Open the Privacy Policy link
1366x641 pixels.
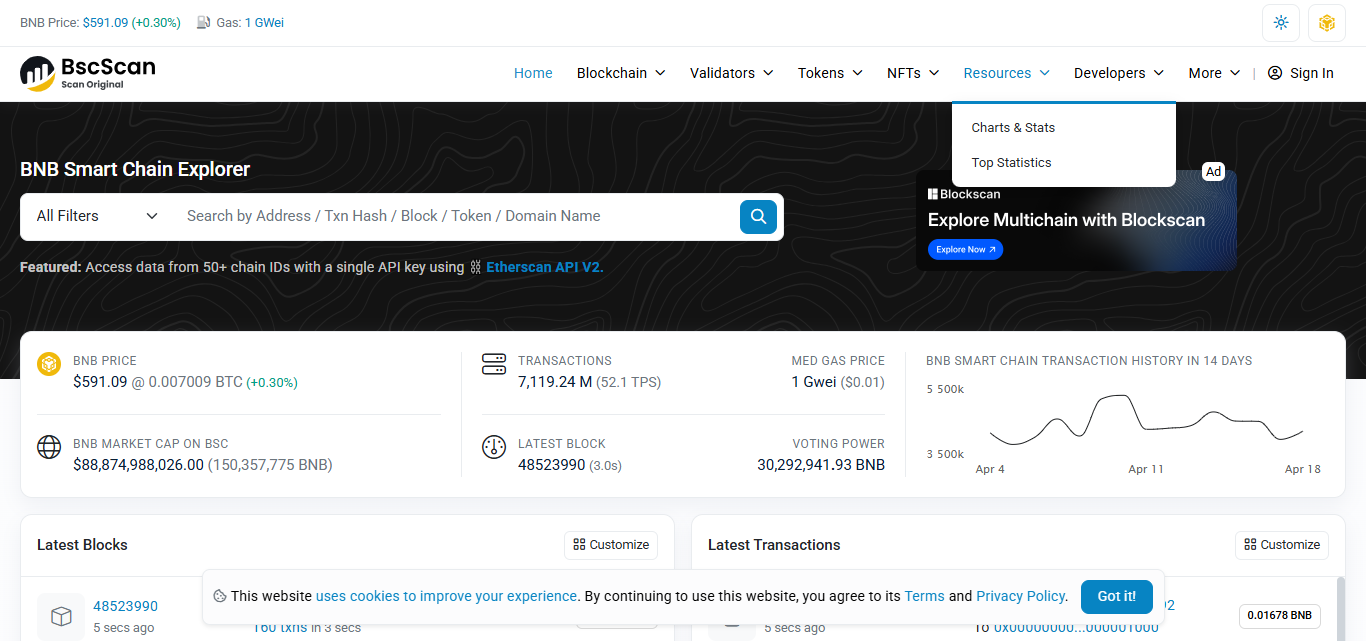(1020, 596)
